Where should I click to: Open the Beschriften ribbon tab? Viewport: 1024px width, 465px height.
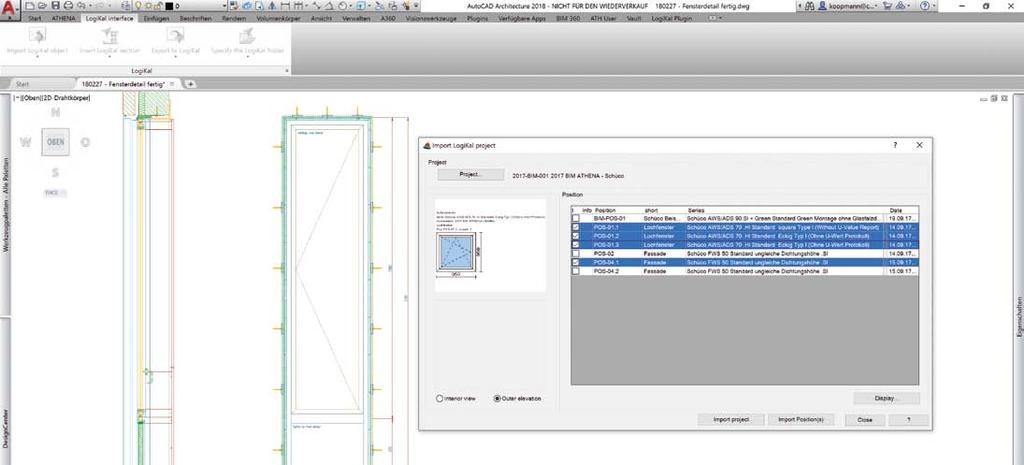pyautogui.click(x=196, y=18)
